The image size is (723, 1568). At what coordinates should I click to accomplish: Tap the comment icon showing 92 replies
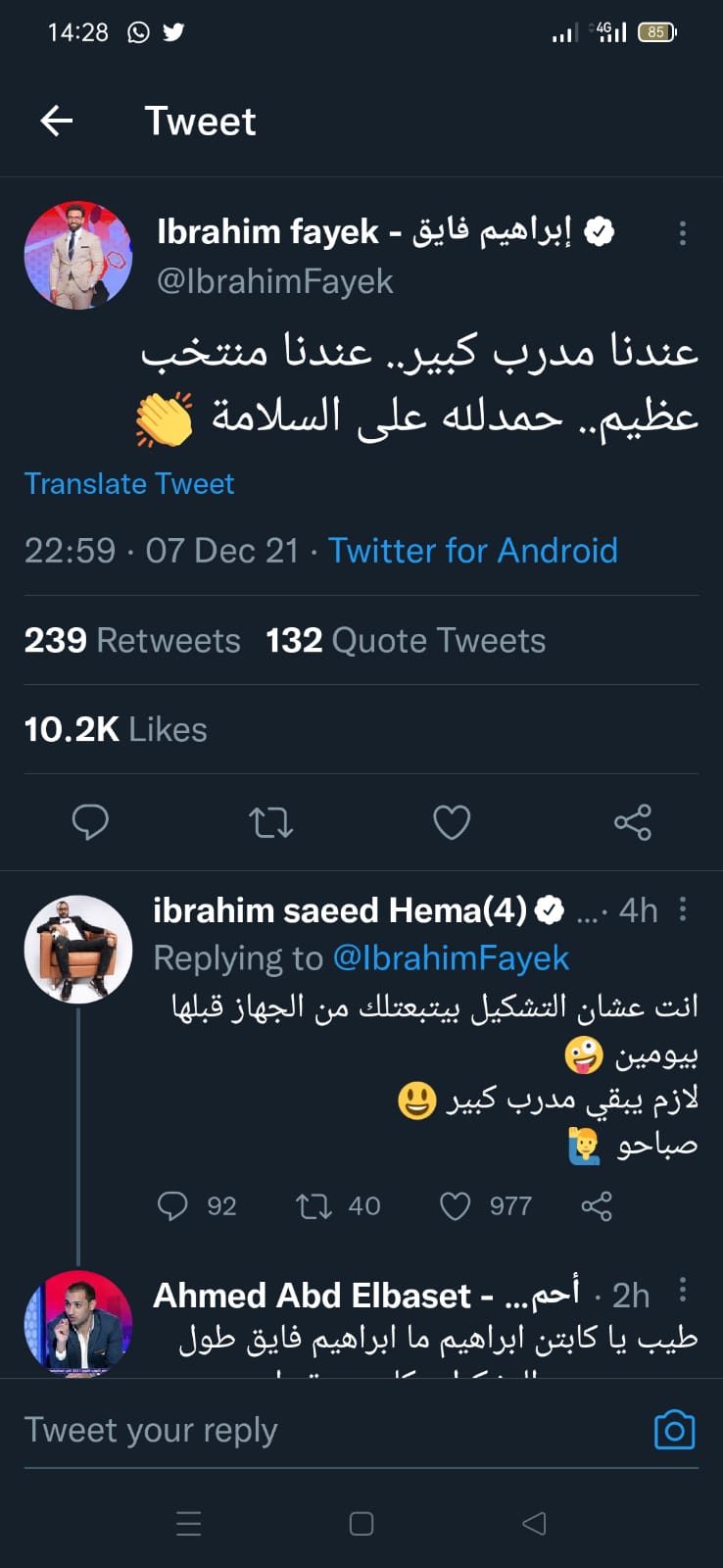(x=172, y=1205)
